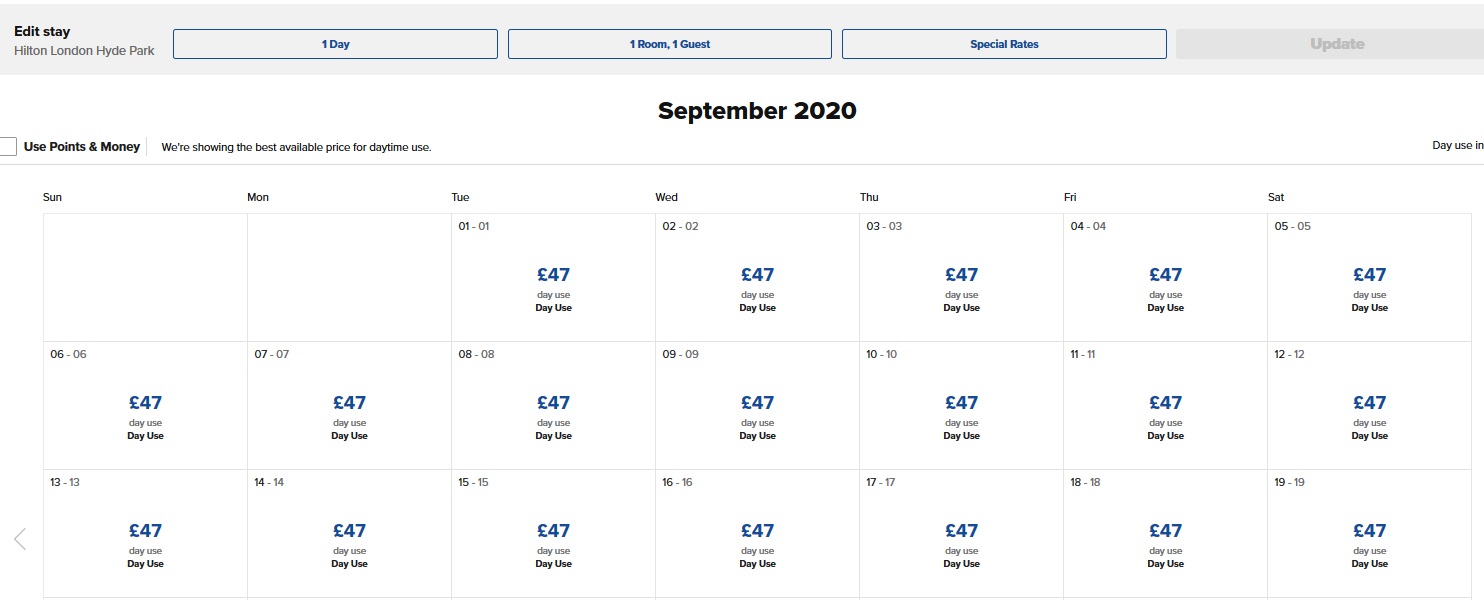Viewport: 1484px width, 600px height.
Task: Select the 16 September day cell
Action: (757, 532)
